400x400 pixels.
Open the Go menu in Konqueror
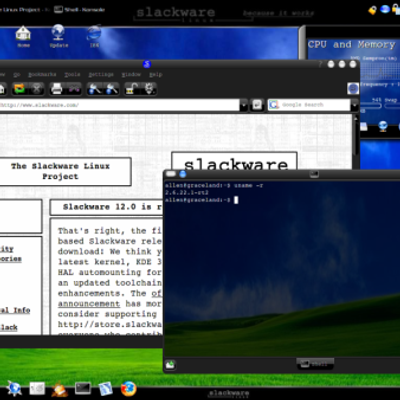17,74
